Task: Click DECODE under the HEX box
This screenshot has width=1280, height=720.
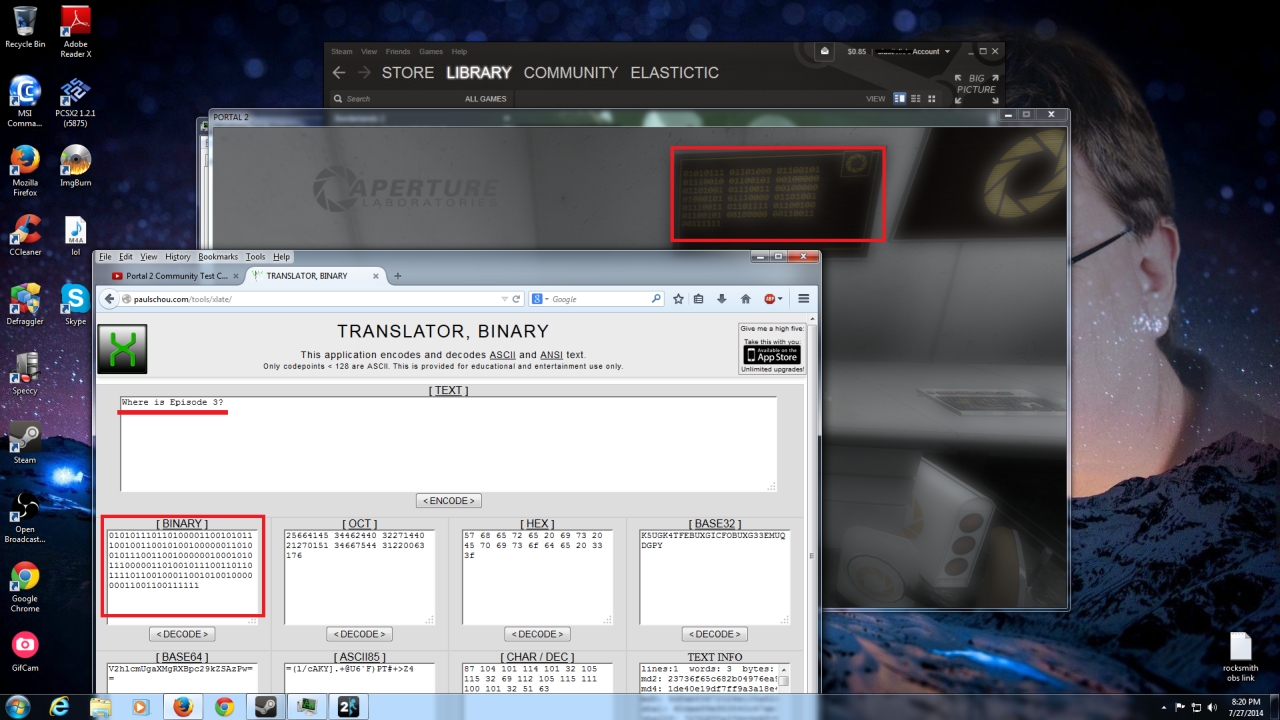Action: coord(538,634)
